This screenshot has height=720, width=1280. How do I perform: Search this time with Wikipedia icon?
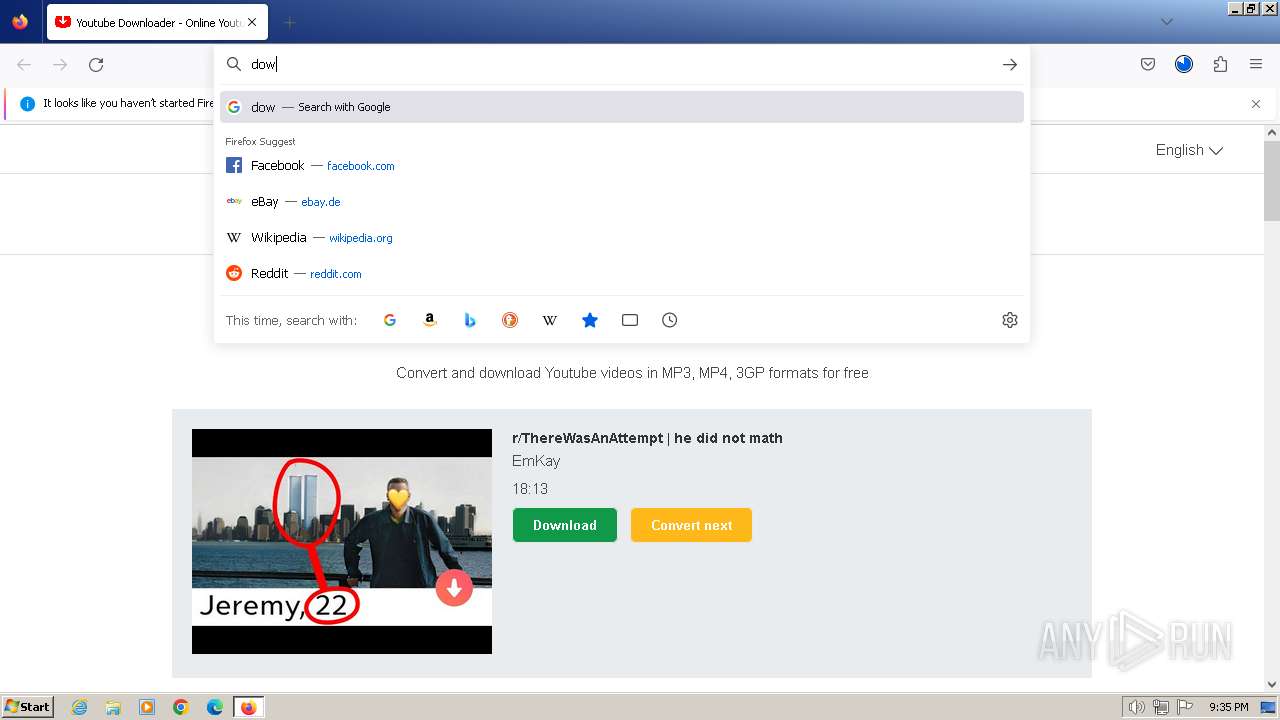click(550, 320)
